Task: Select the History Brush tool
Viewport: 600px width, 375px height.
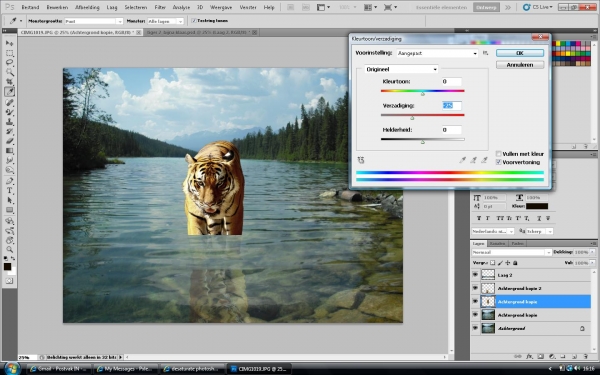Action: coord(9,131)
